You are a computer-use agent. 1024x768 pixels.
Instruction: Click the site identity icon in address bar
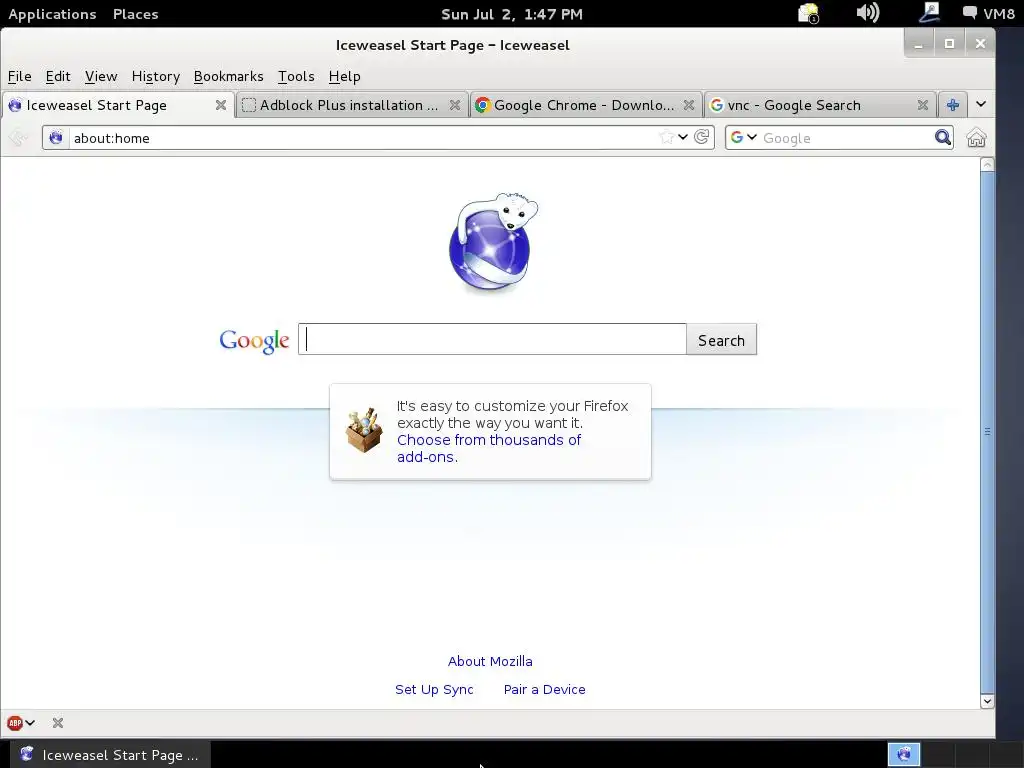click(x=56, y=138)
